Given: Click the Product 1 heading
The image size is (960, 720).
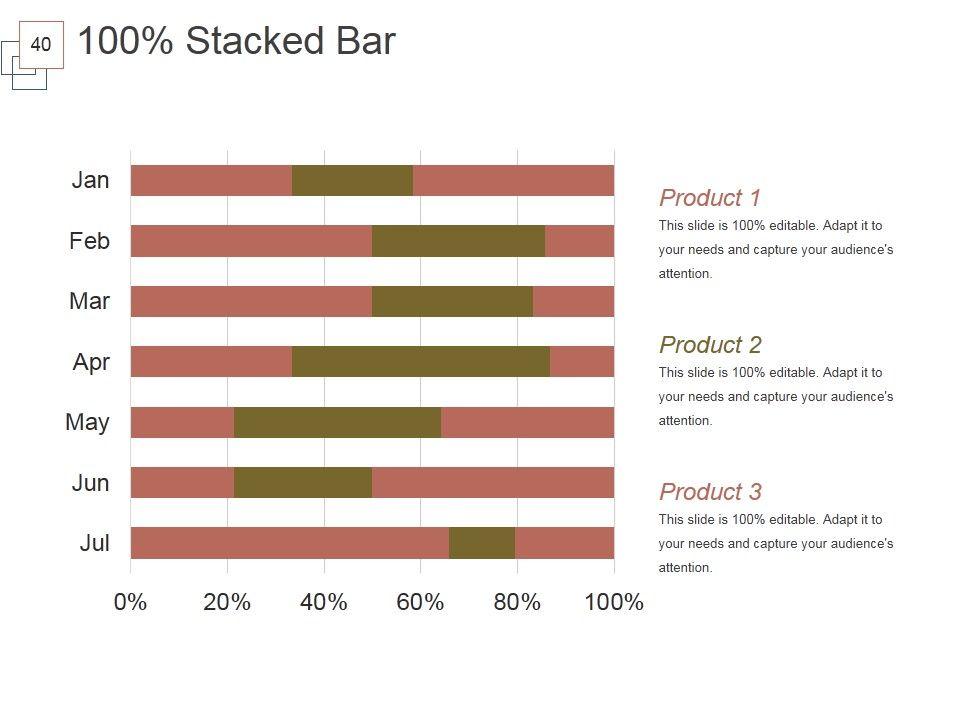Looking at the screenshot, I should (710, 198).
